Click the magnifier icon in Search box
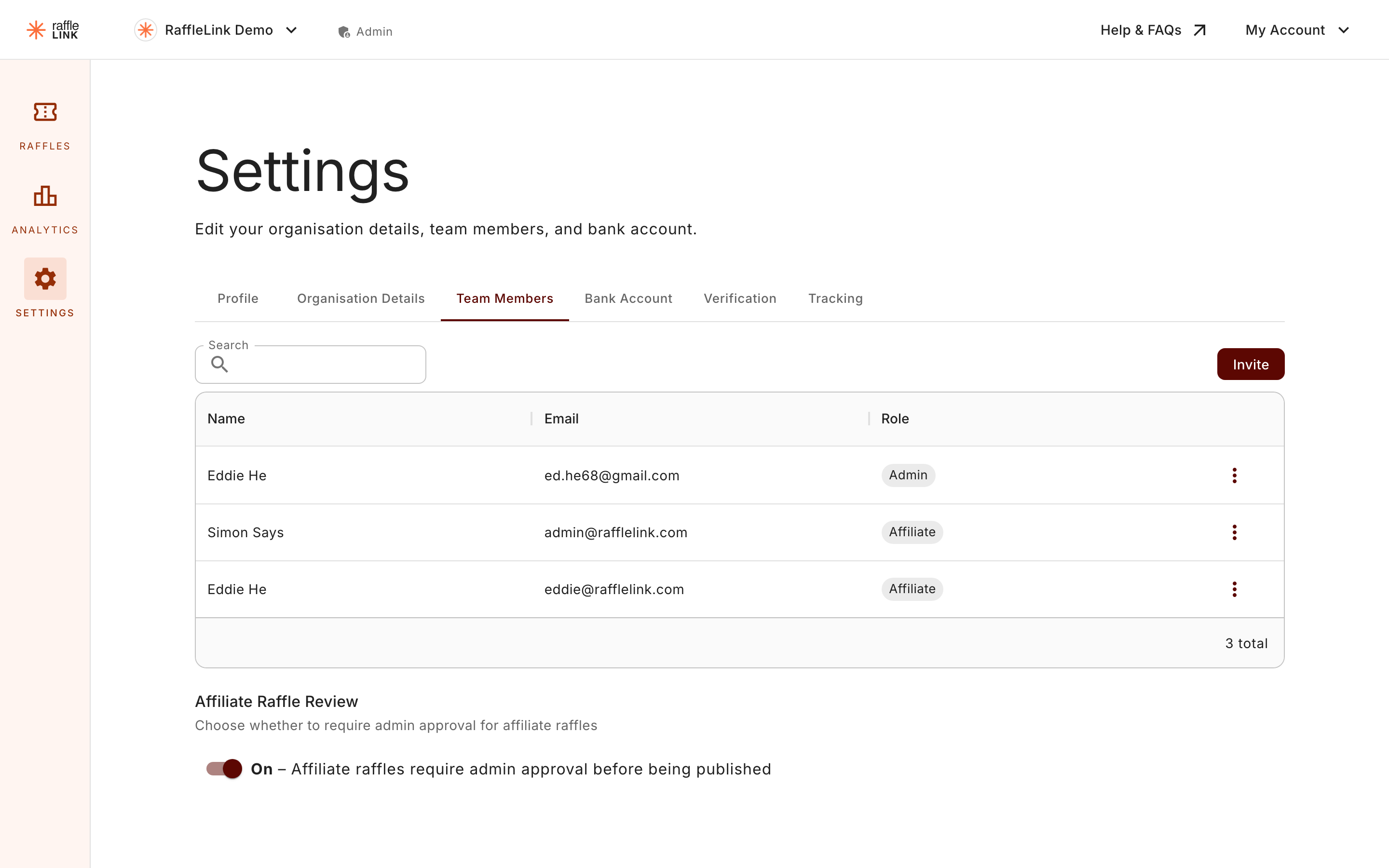This screenshot has height=868, width=1389. click(219, 364)
